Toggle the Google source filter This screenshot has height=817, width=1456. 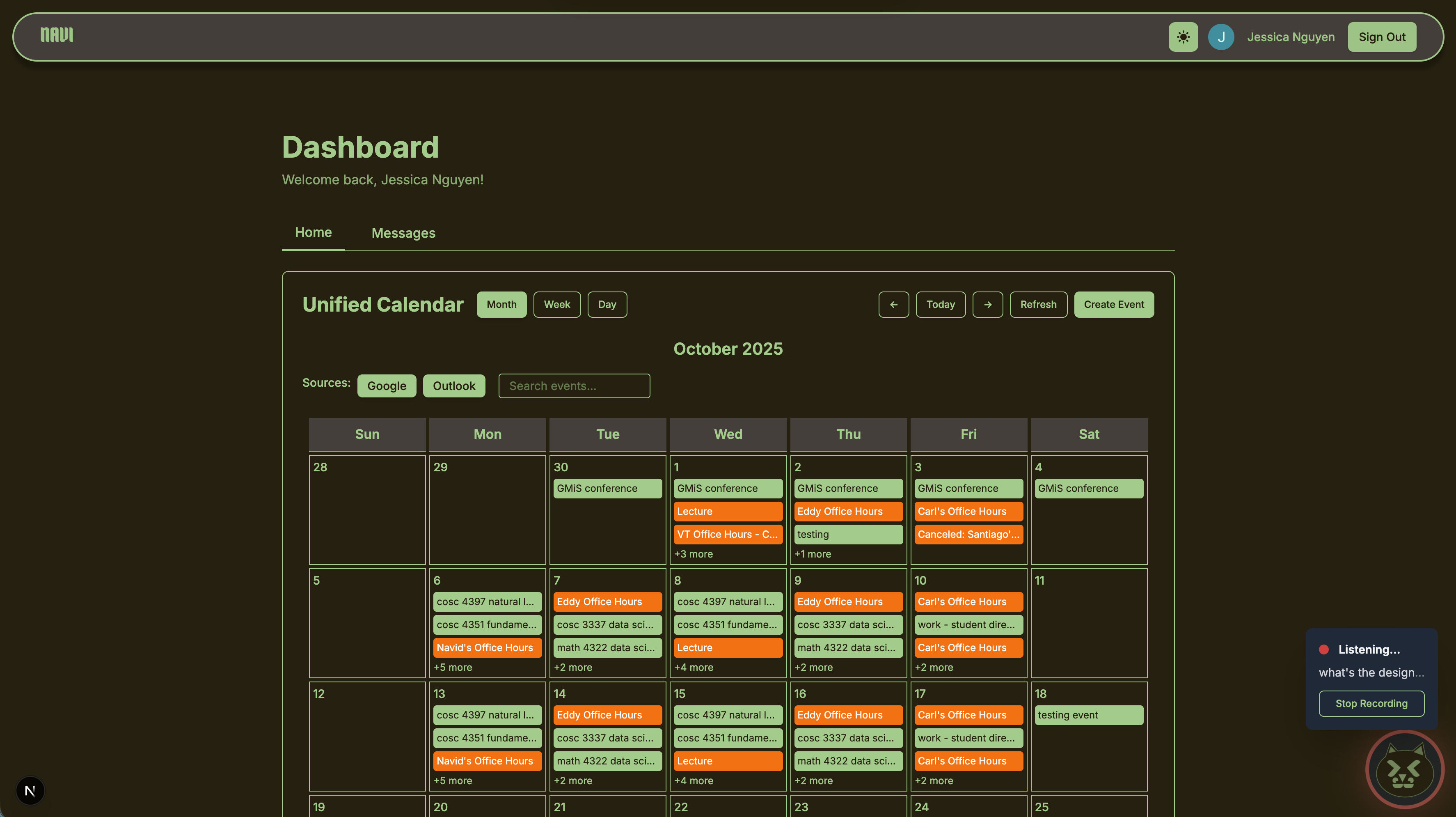(x=387, y=386)
